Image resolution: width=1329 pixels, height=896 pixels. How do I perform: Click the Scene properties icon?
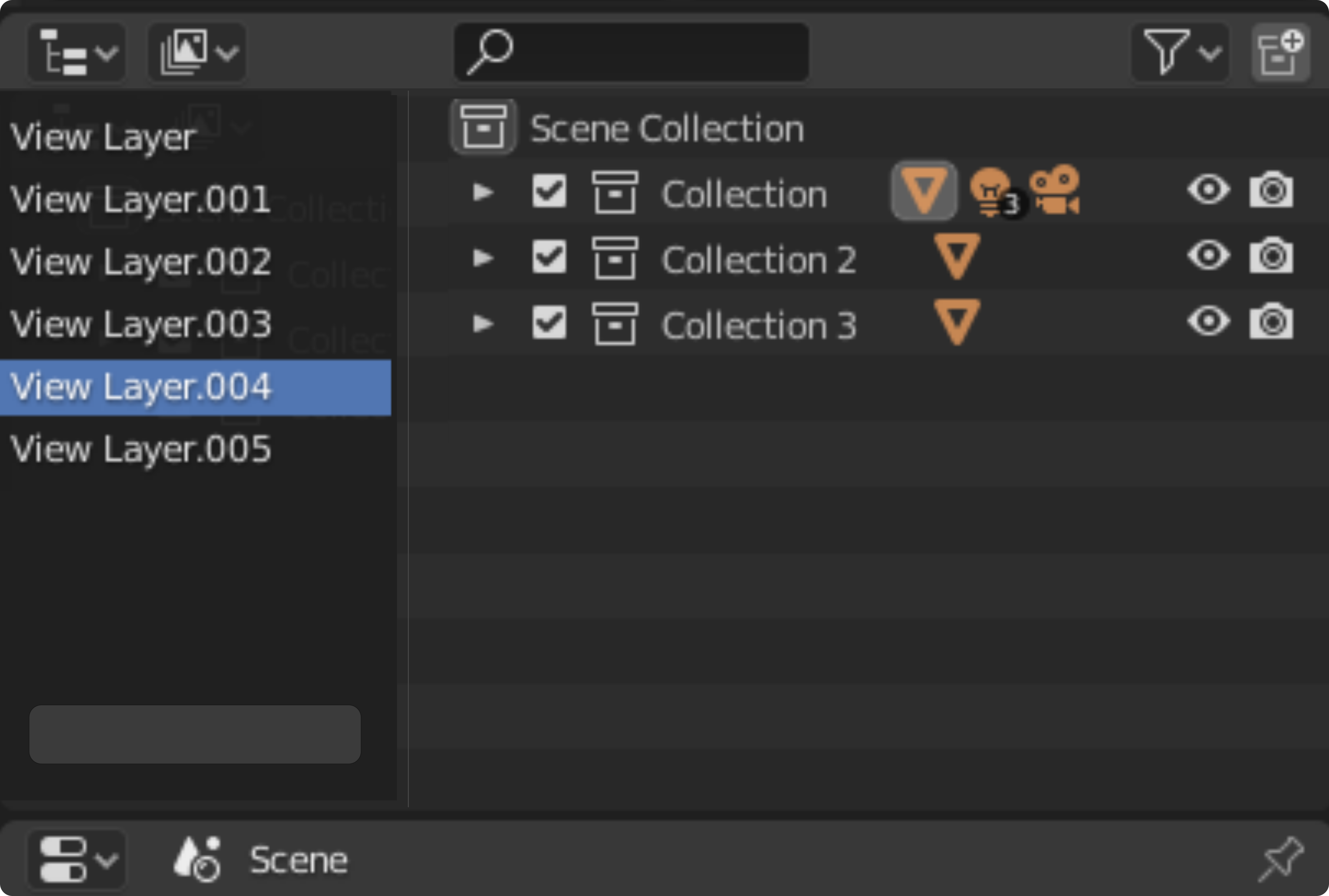197,859
